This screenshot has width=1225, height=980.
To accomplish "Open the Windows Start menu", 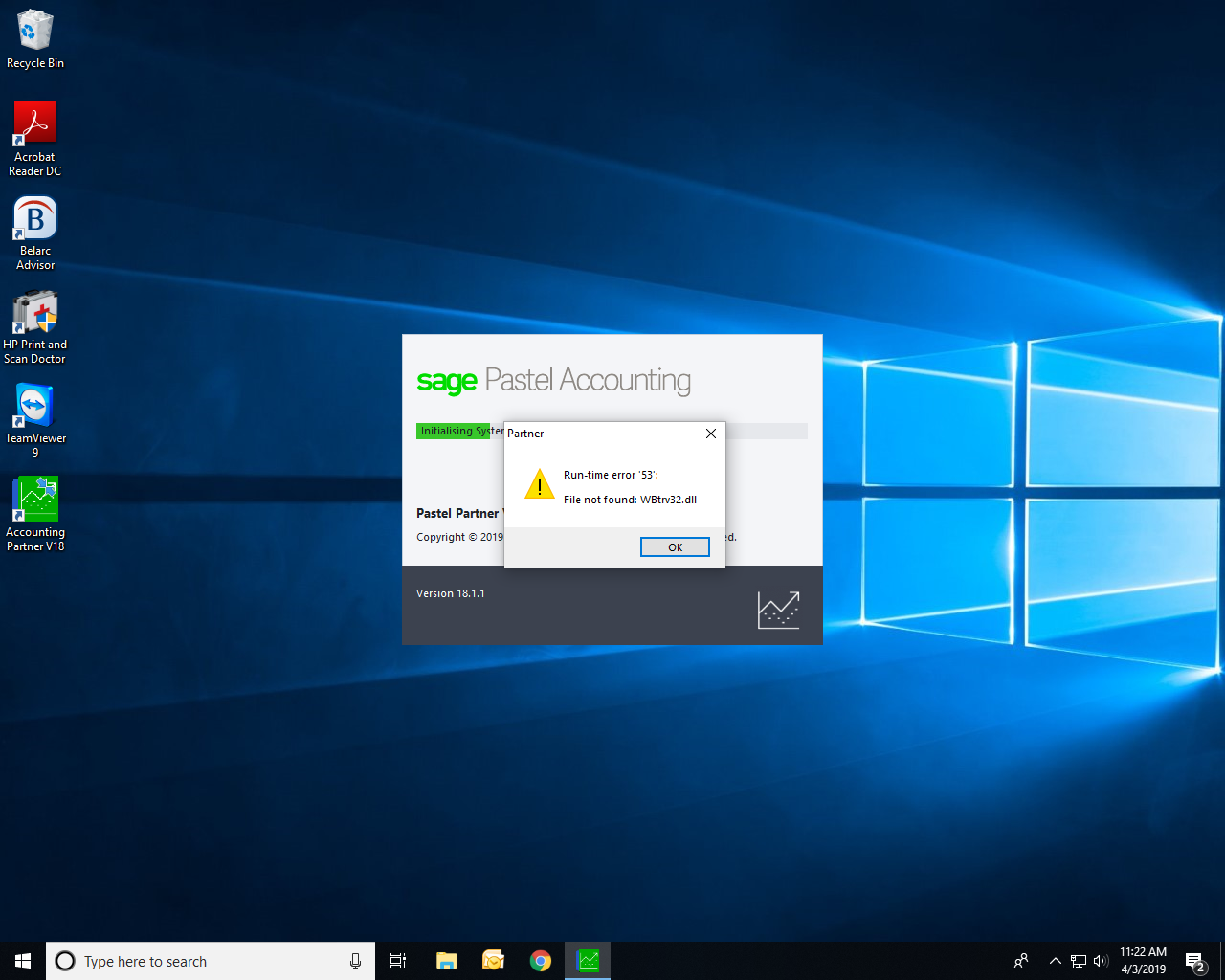I will (x=23, y=961).
